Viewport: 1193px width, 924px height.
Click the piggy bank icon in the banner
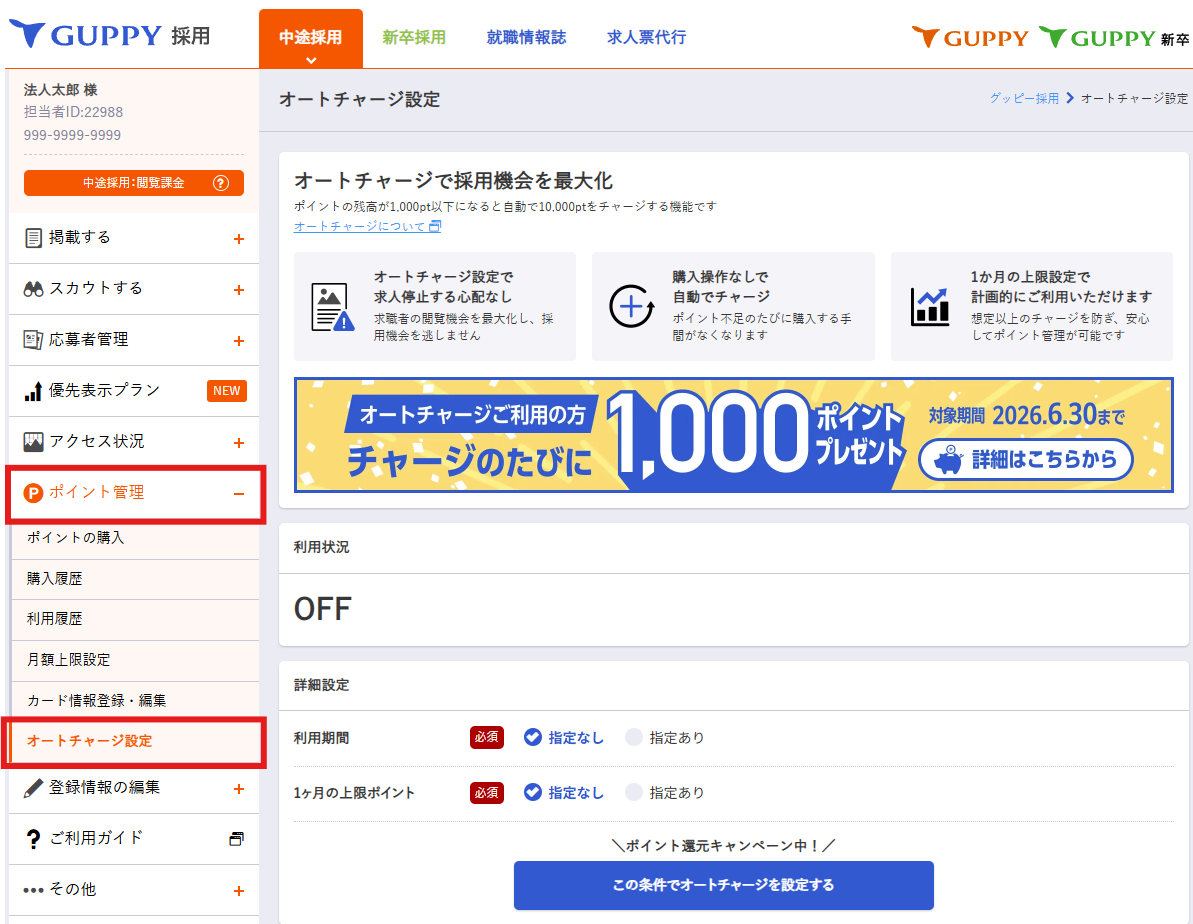coord(949,460)
